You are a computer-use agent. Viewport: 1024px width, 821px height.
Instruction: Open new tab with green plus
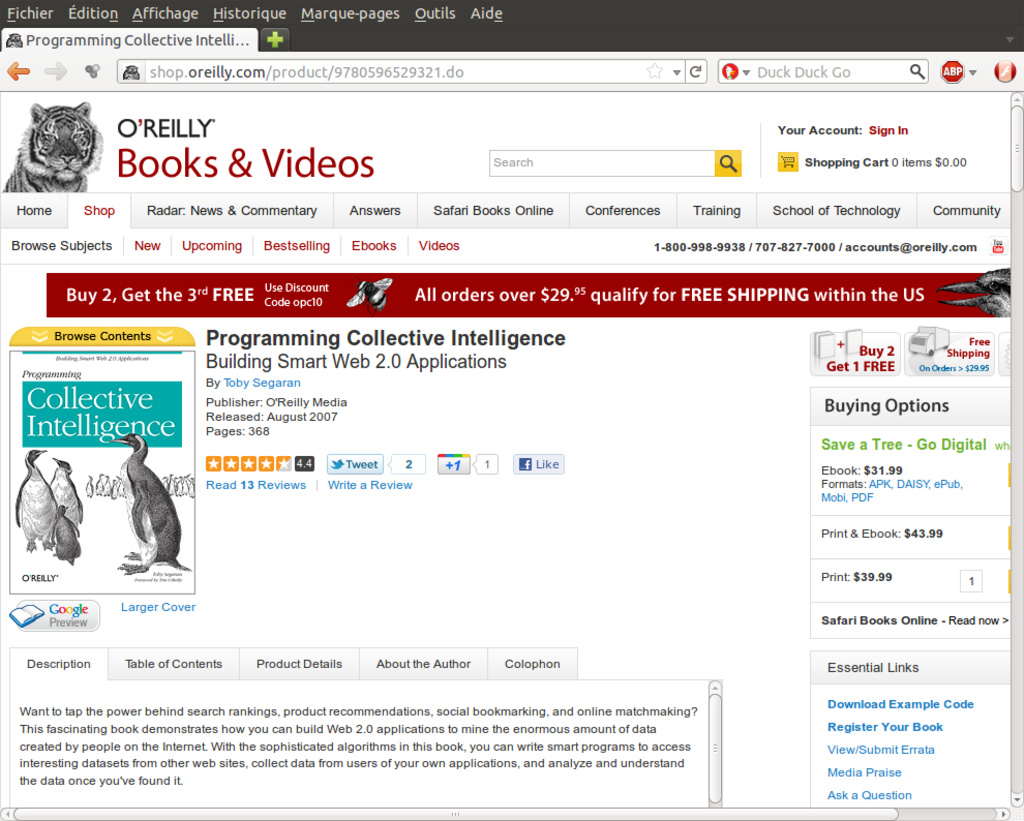(274, 40)
